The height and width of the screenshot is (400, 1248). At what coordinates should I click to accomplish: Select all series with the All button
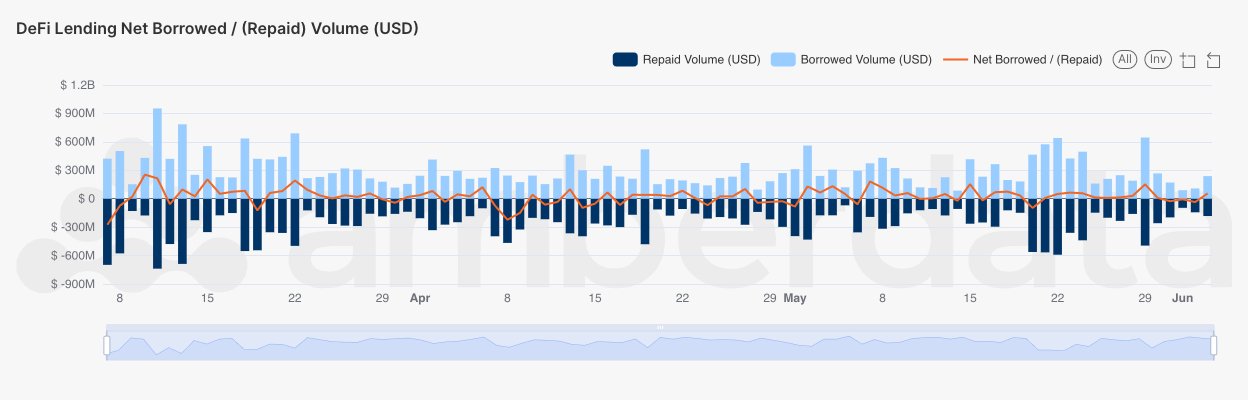(1125, 60)
